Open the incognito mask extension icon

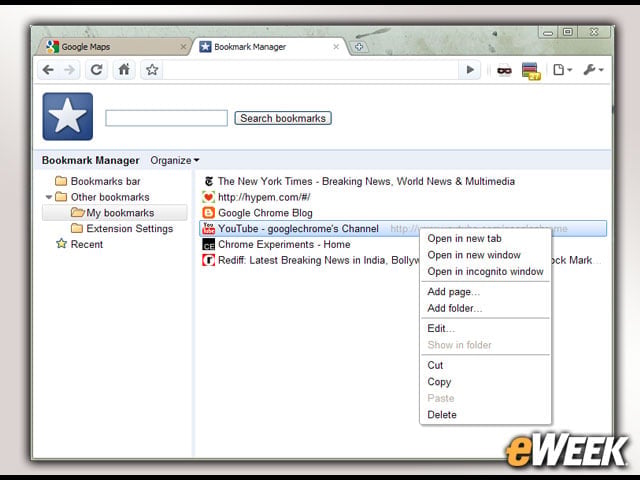pyautogui.click(x=504, y=71)
